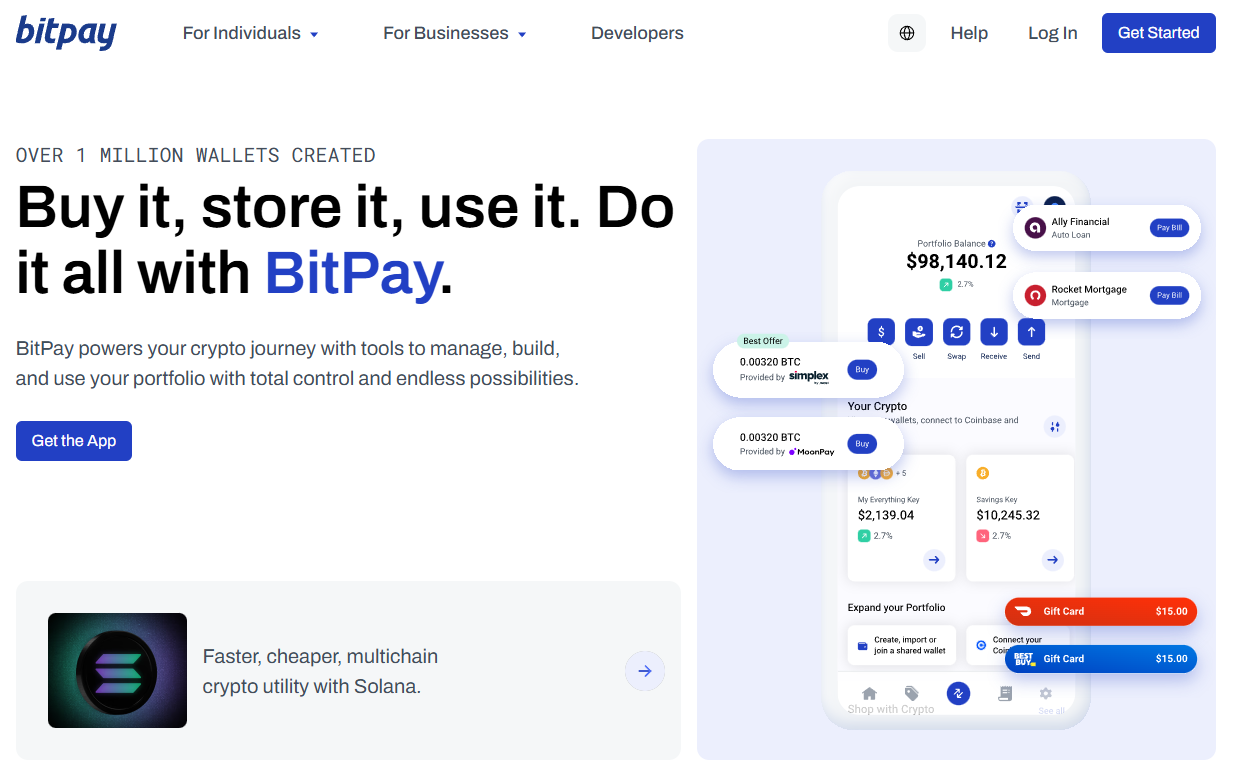Open the language globe selector

(x=907, y=33)
